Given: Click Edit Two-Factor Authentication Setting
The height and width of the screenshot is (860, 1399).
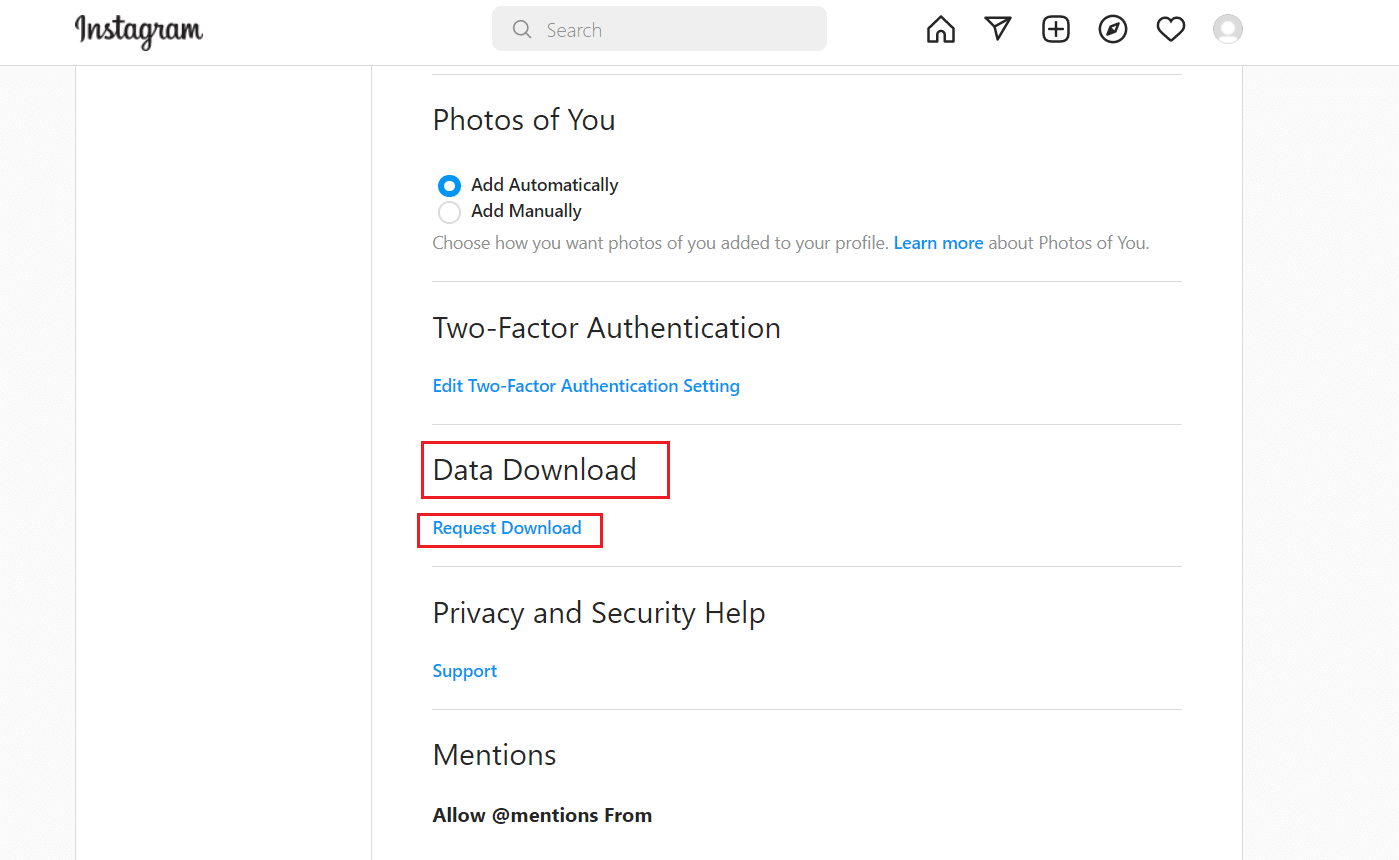Looking at the screenshot, I should (x=586, y=385).
